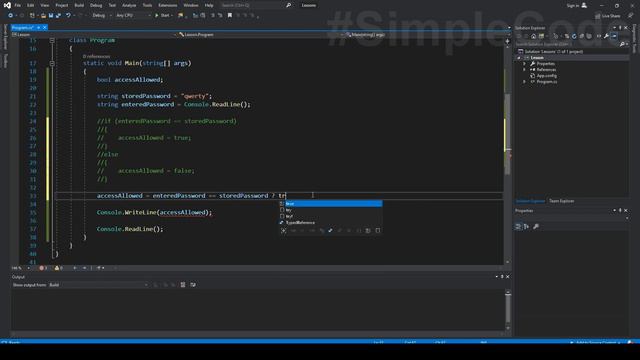Open the Debug menu
The height and width of the screenshot is (360, 640).
point(96,5)
